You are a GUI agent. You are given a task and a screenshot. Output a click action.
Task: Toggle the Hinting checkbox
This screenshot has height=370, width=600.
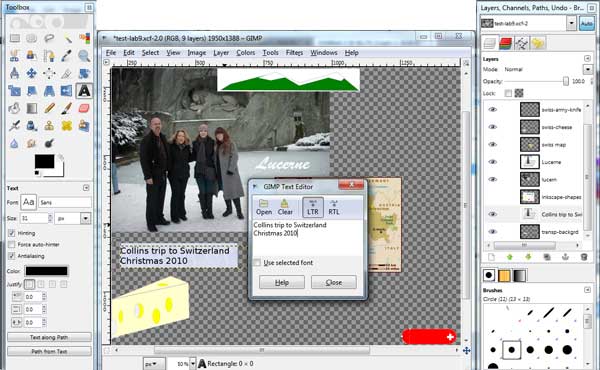(11, 233)
